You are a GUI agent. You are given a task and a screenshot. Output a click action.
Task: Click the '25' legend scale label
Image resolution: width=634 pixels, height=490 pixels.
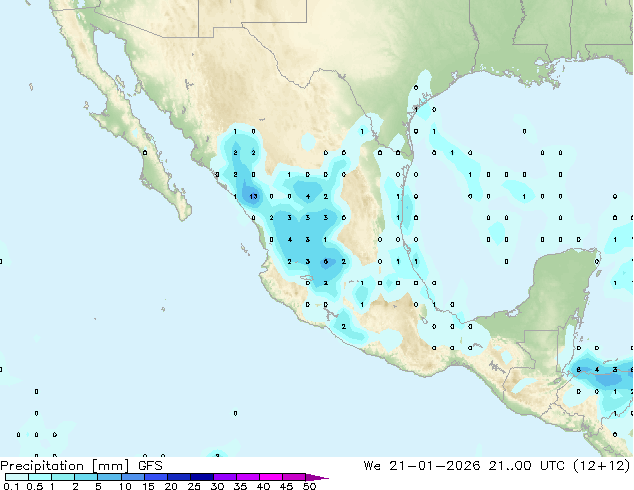point(194,486)
